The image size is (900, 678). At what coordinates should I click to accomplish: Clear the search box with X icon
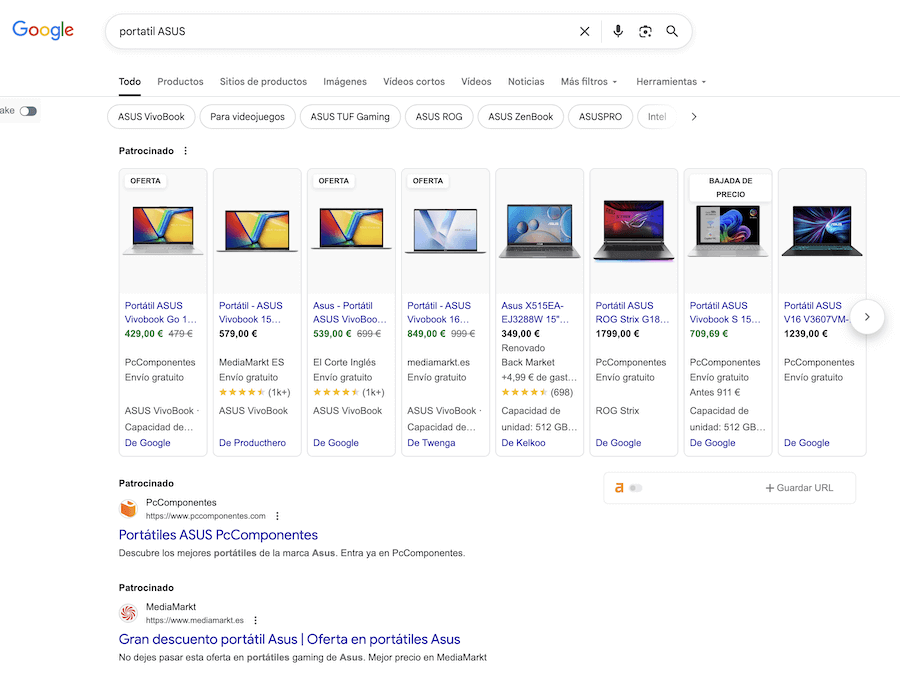coord(584,32)
